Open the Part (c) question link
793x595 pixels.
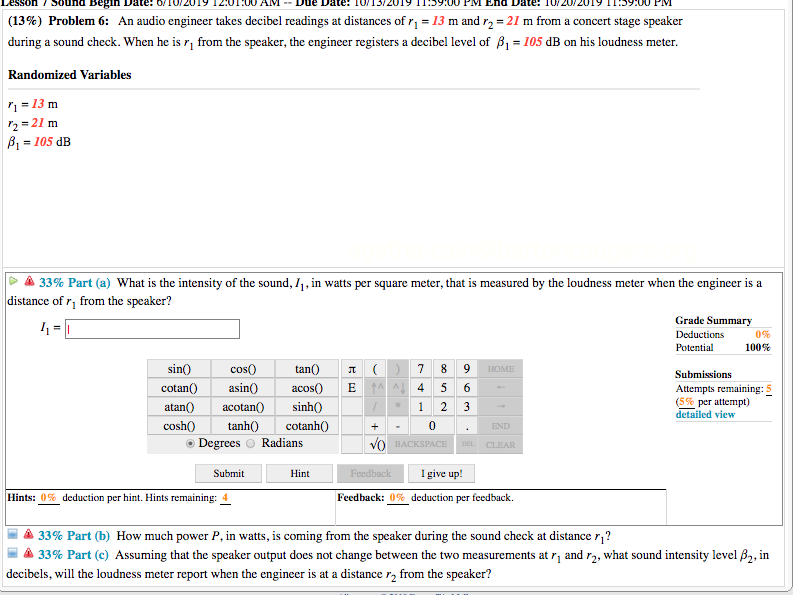pos(73,555)
